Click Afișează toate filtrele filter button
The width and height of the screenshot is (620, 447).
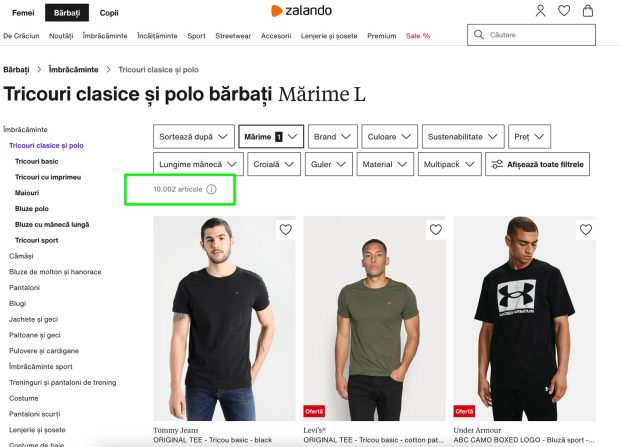click(x=537, y=164)
